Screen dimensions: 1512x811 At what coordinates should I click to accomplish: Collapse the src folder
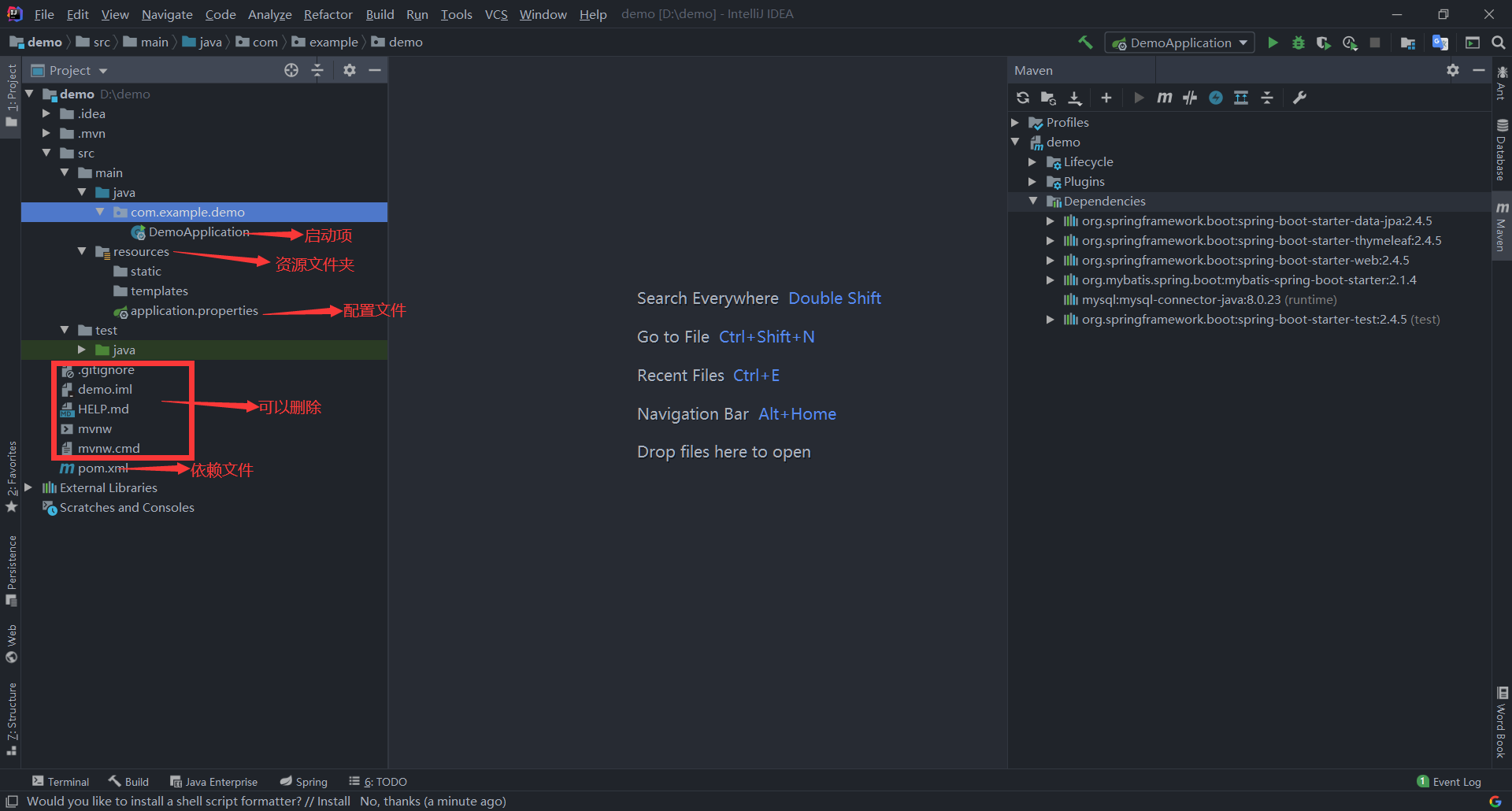[x=46, y=153]
